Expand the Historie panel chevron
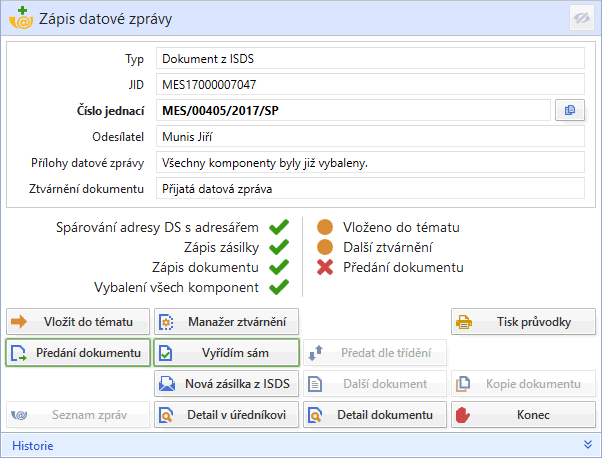The height and width of the screenshot is (458, 602). click(x=587, y=444)
